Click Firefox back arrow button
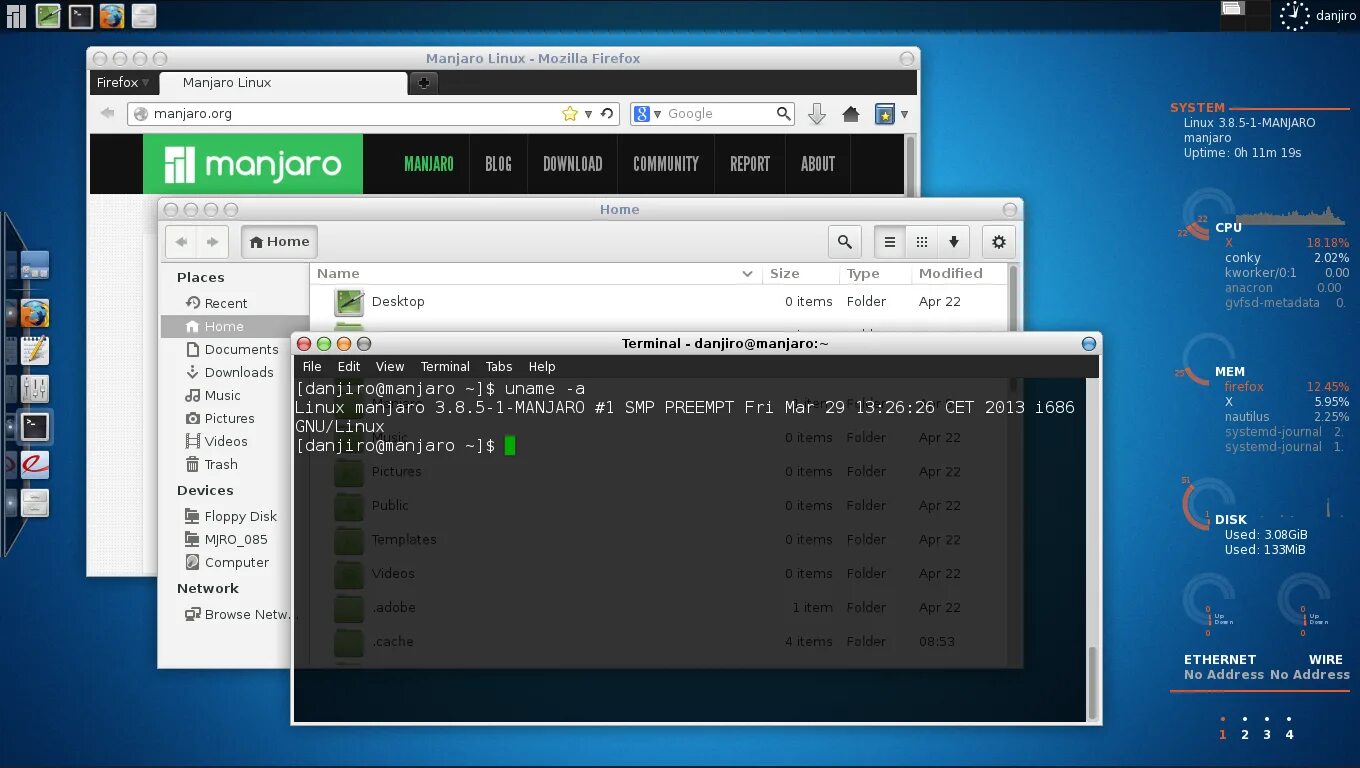The image size is (1360, 768). pos(108,113)
